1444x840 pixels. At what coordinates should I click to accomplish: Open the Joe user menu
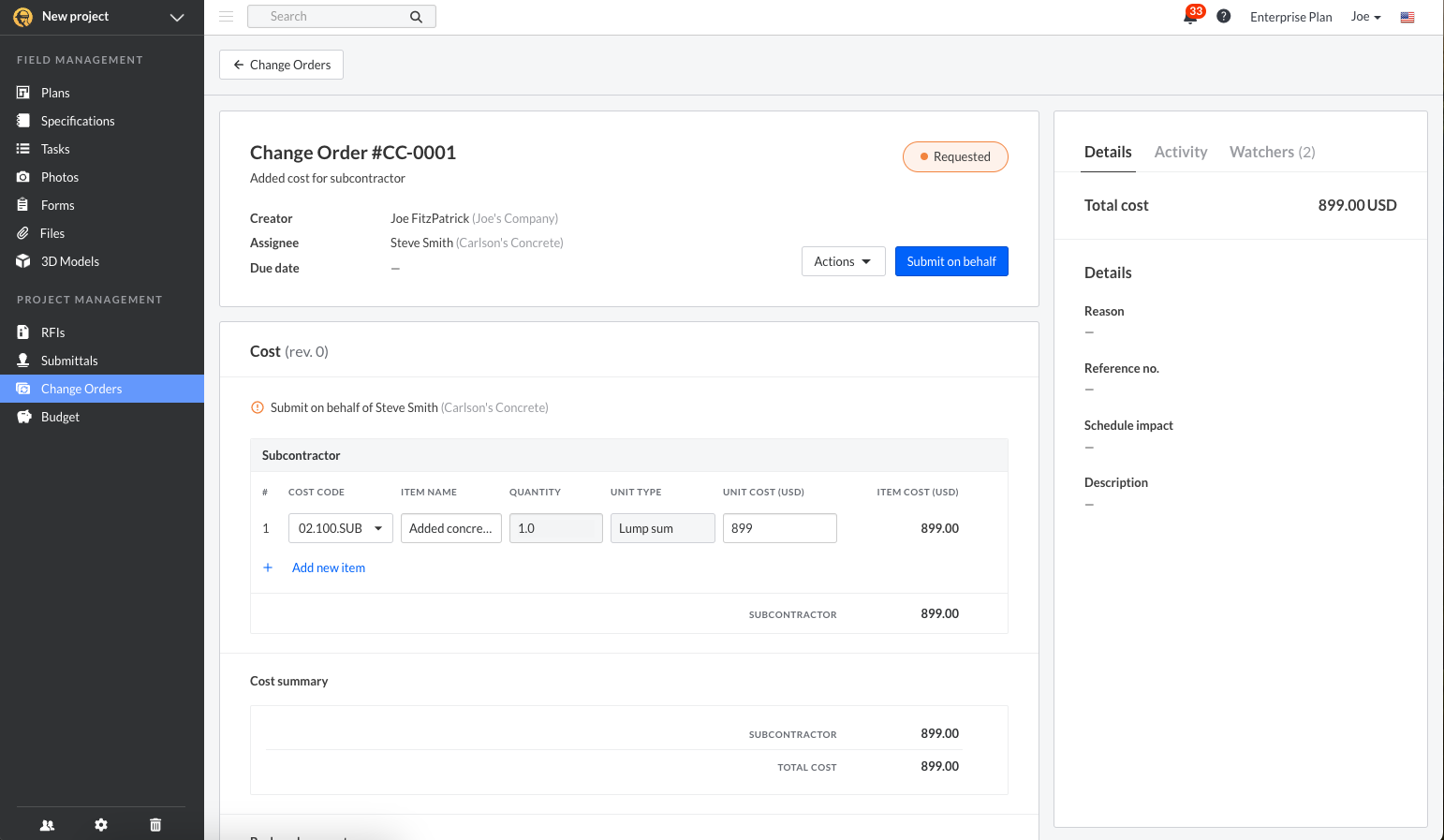1365,17
